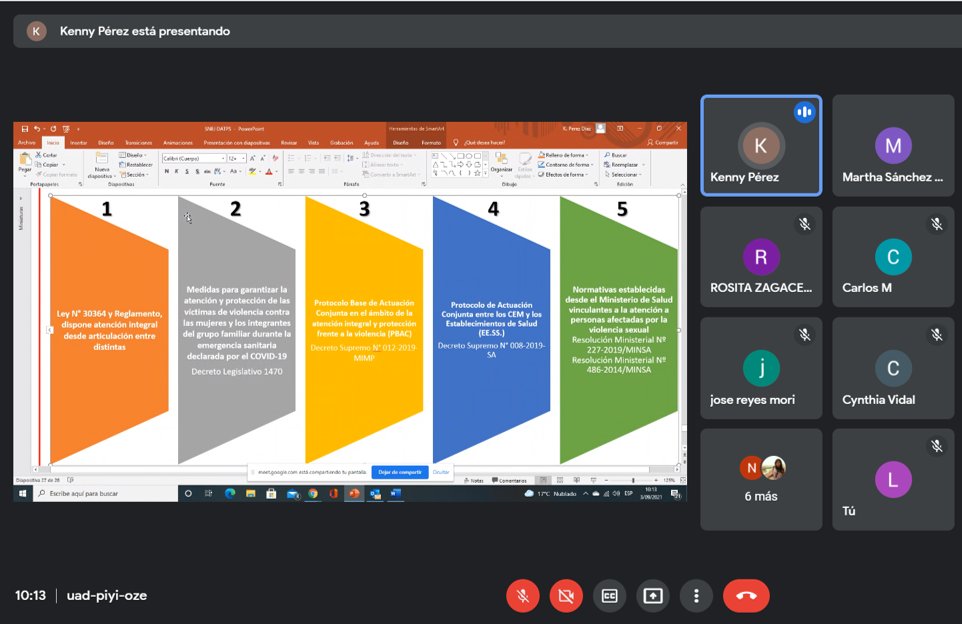Click 'Ocultar' on the sharing banner
The image size is (962, 624).
point(441,472)
